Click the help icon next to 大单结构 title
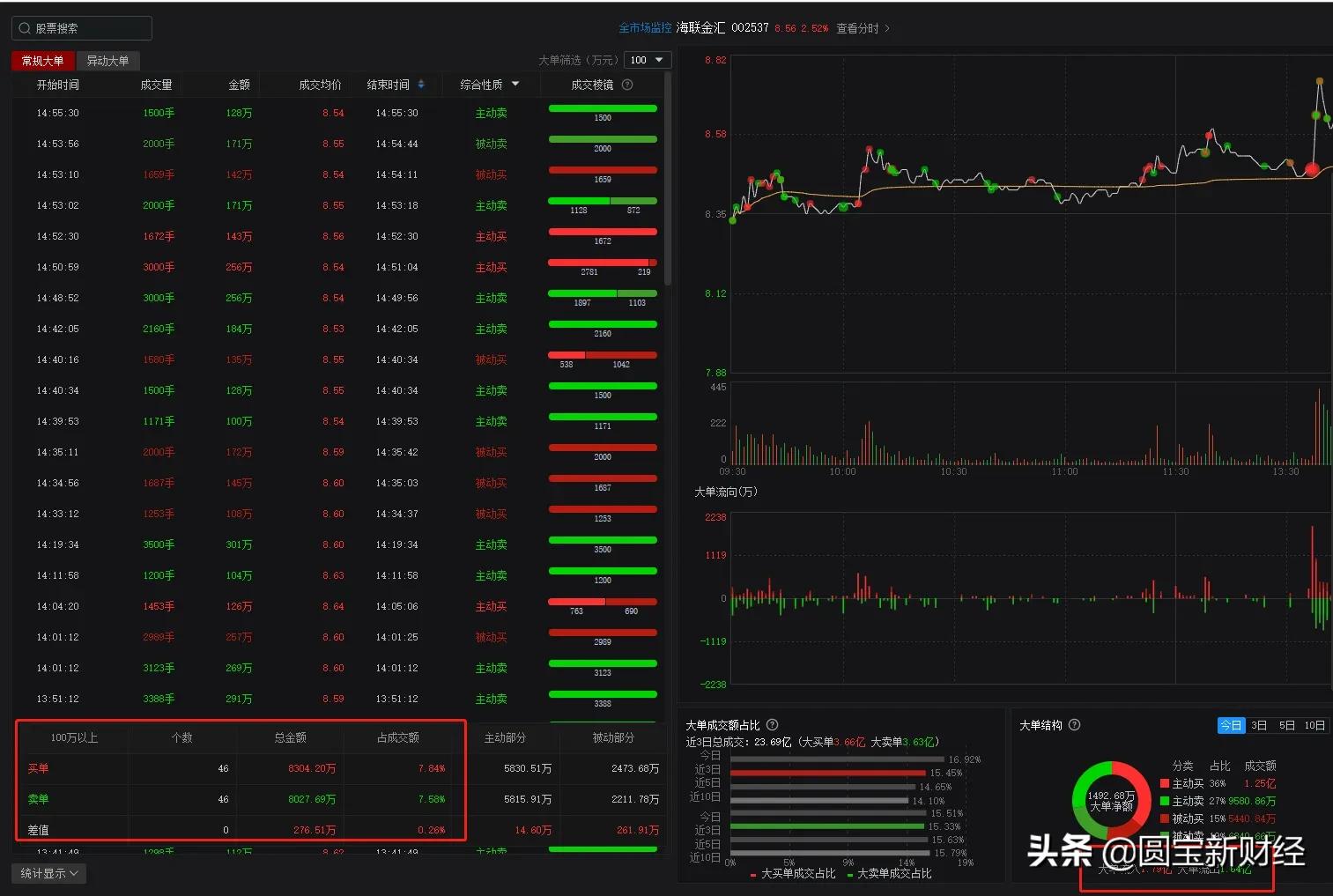The height and width of the screenshot is (896, 1333). click(1074, 725)
